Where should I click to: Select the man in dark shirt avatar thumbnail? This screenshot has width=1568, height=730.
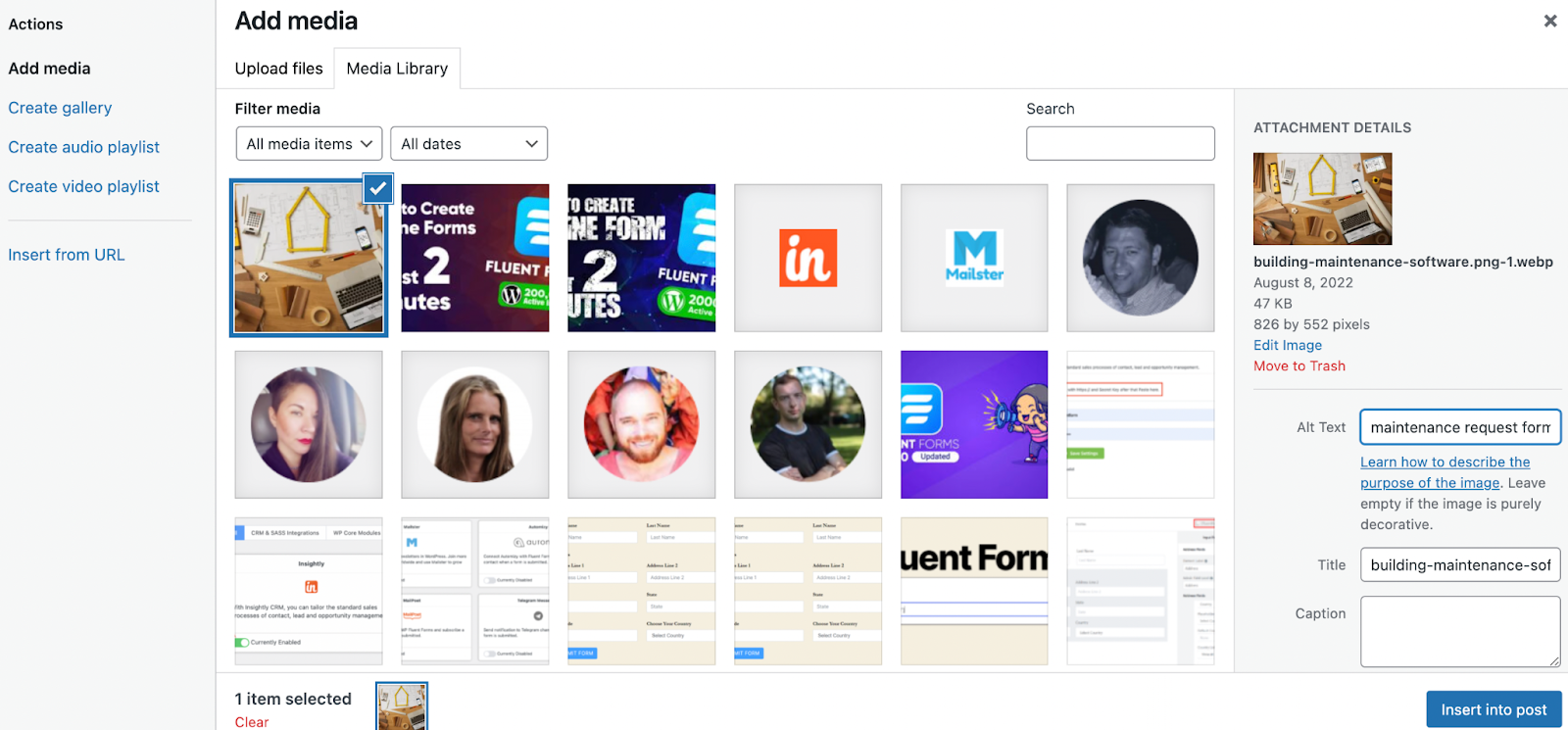808,424
